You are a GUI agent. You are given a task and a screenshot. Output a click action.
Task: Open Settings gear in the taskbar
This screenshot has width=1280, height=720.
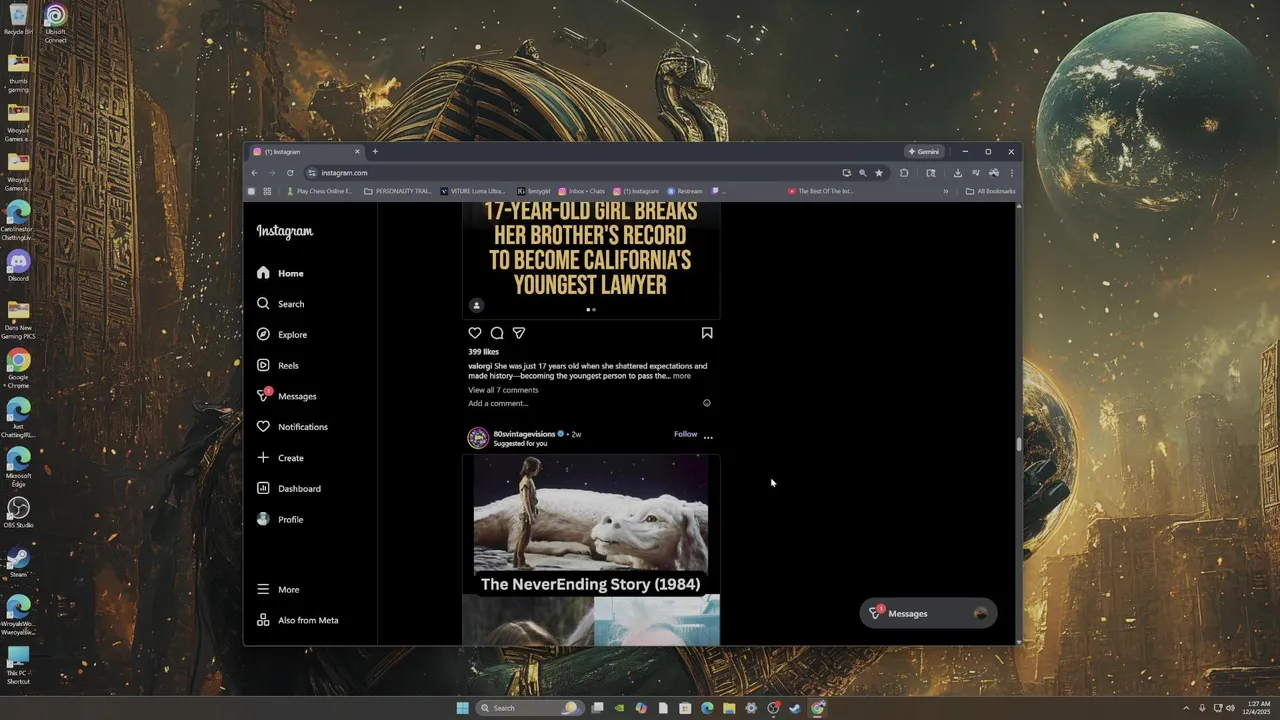(x=751, y=708)
